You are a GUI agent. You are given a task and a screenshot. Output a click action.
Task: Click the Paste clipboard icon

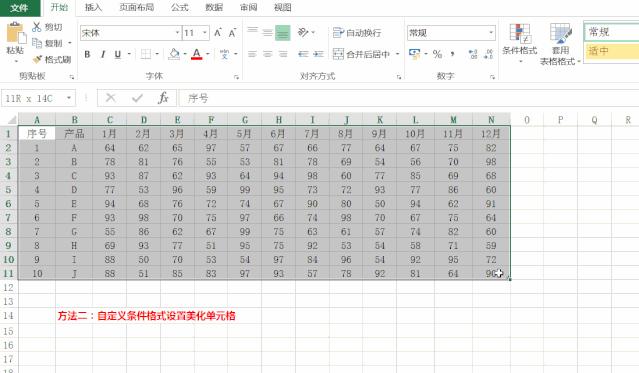[15, 33]
